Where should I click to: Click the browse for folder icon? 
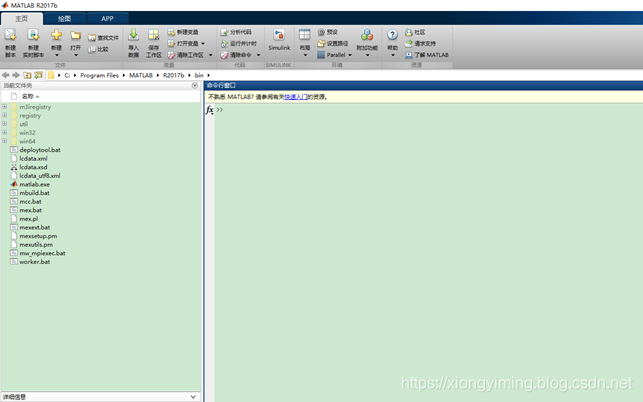coord(38,75)
